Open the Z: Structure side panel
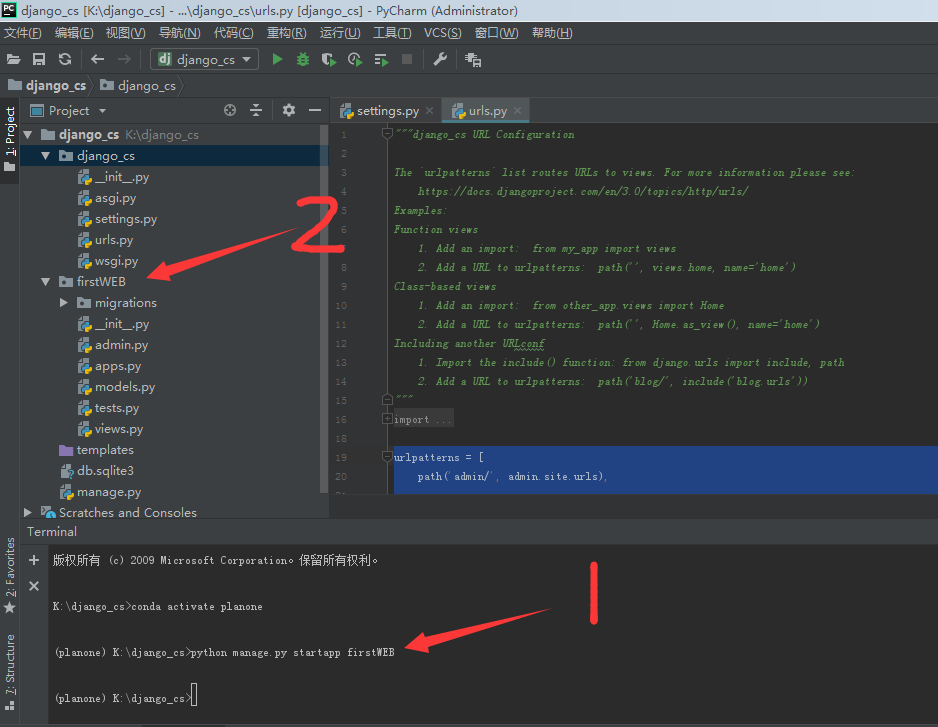The image size is (938, 727). pyautogui.click(x=10, y=671)
